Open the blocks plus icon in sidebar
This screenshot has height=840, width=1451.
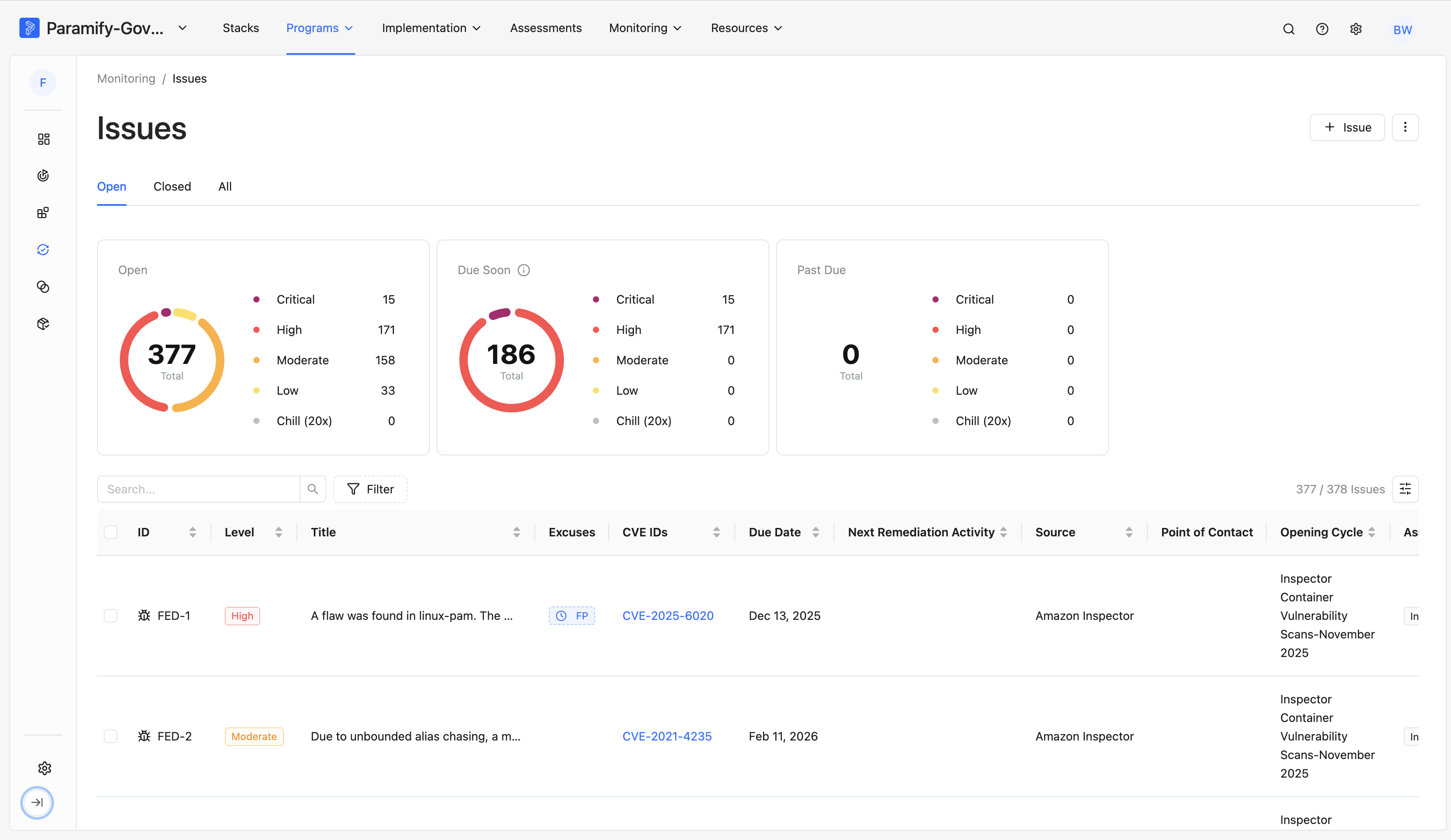[43, 213]
